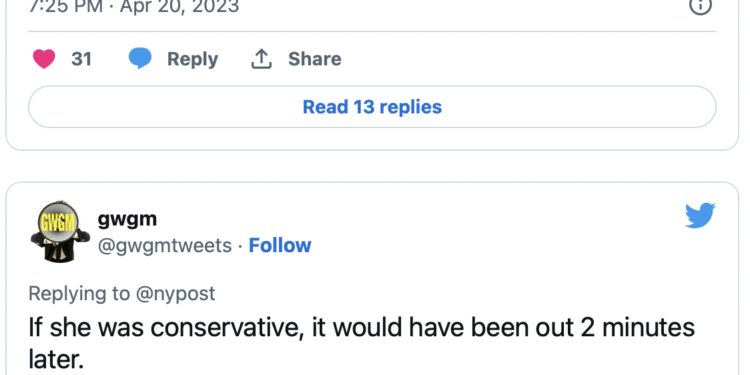Open the gwgm profile avatar picture
Screen dimensions: 750x375
coord(60,232)
